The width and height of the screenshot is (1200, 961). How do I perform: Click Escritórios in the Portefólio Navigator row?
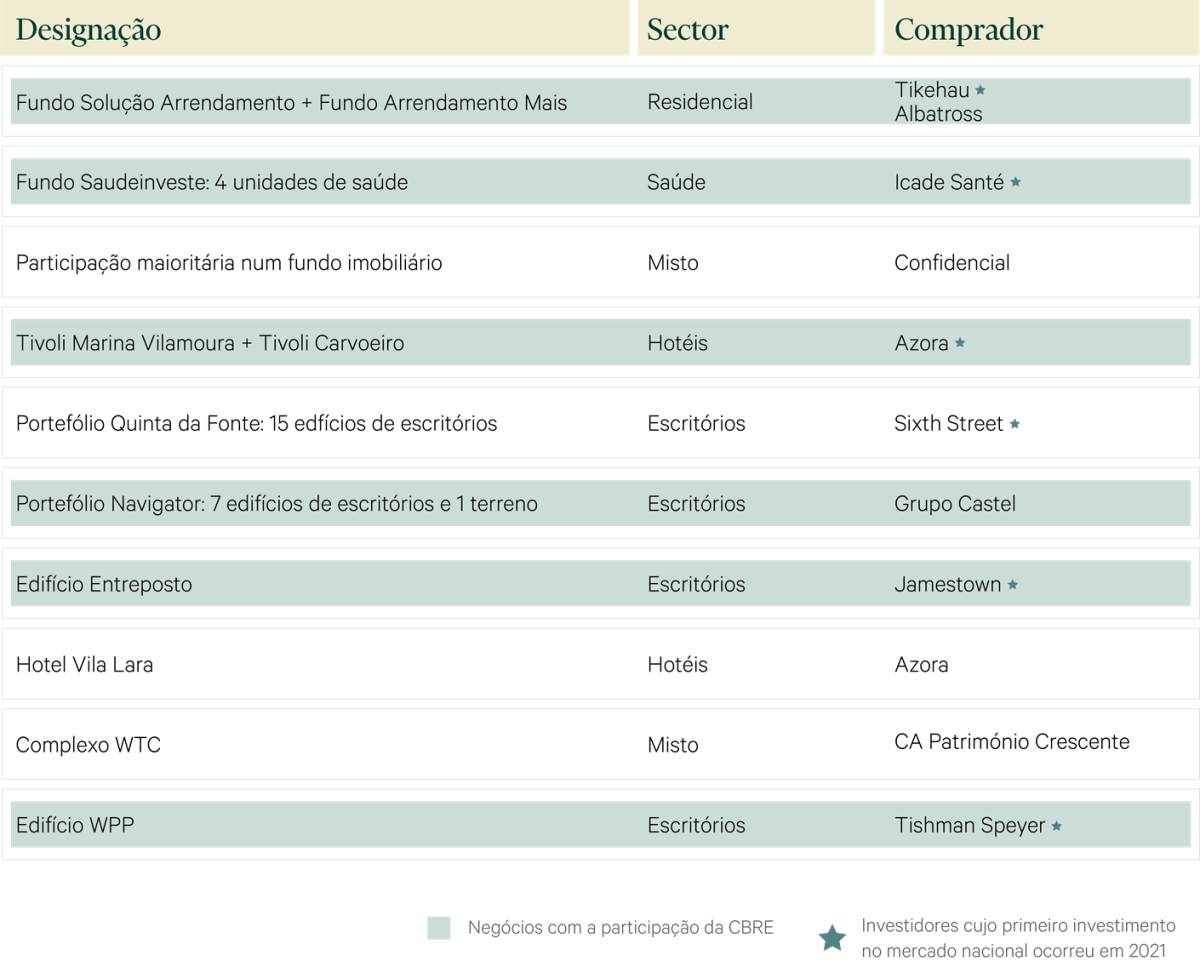tap(696, 504)
